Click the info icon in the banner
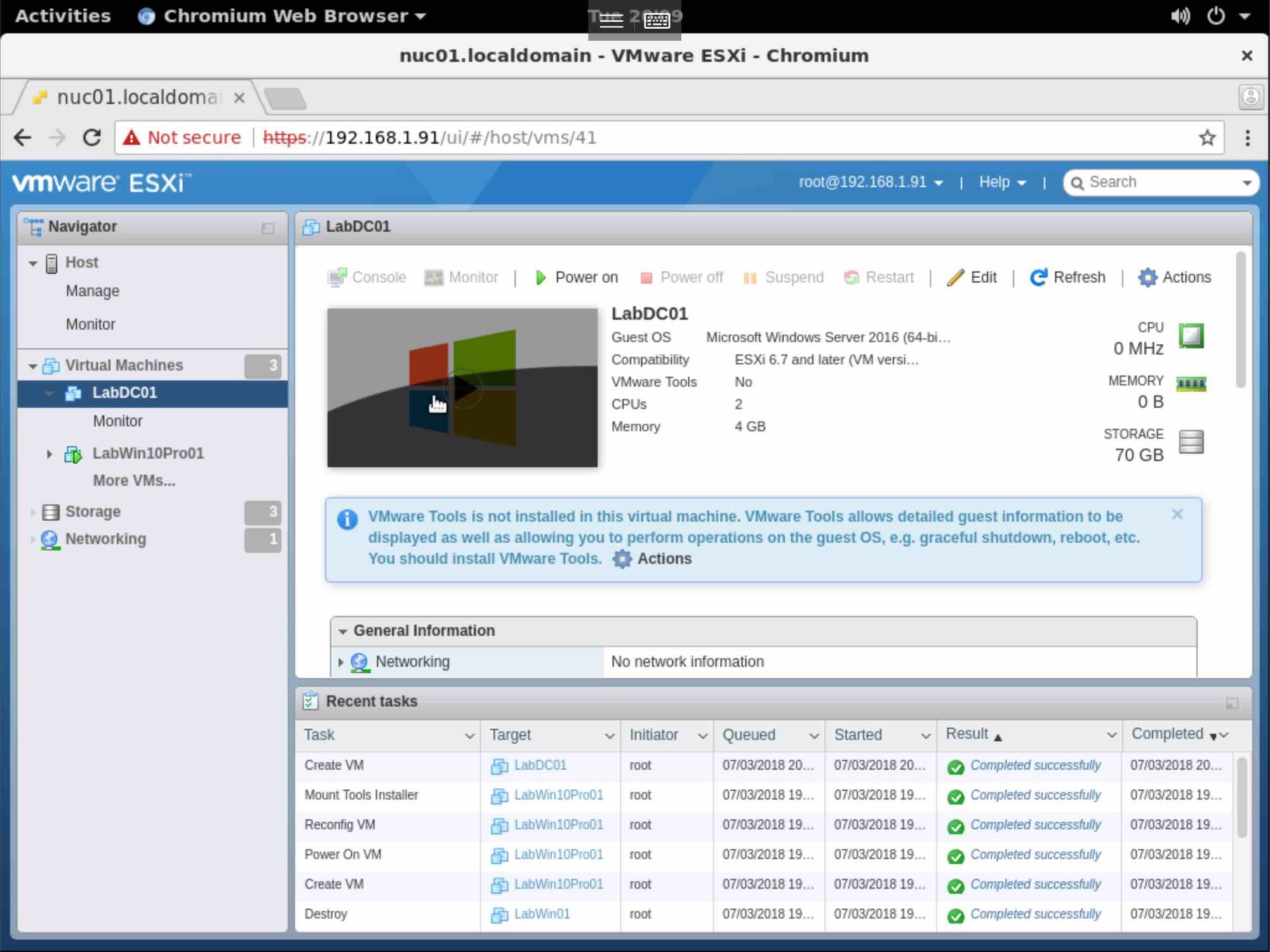1270x952 pixels. click(x=347, y=520)
